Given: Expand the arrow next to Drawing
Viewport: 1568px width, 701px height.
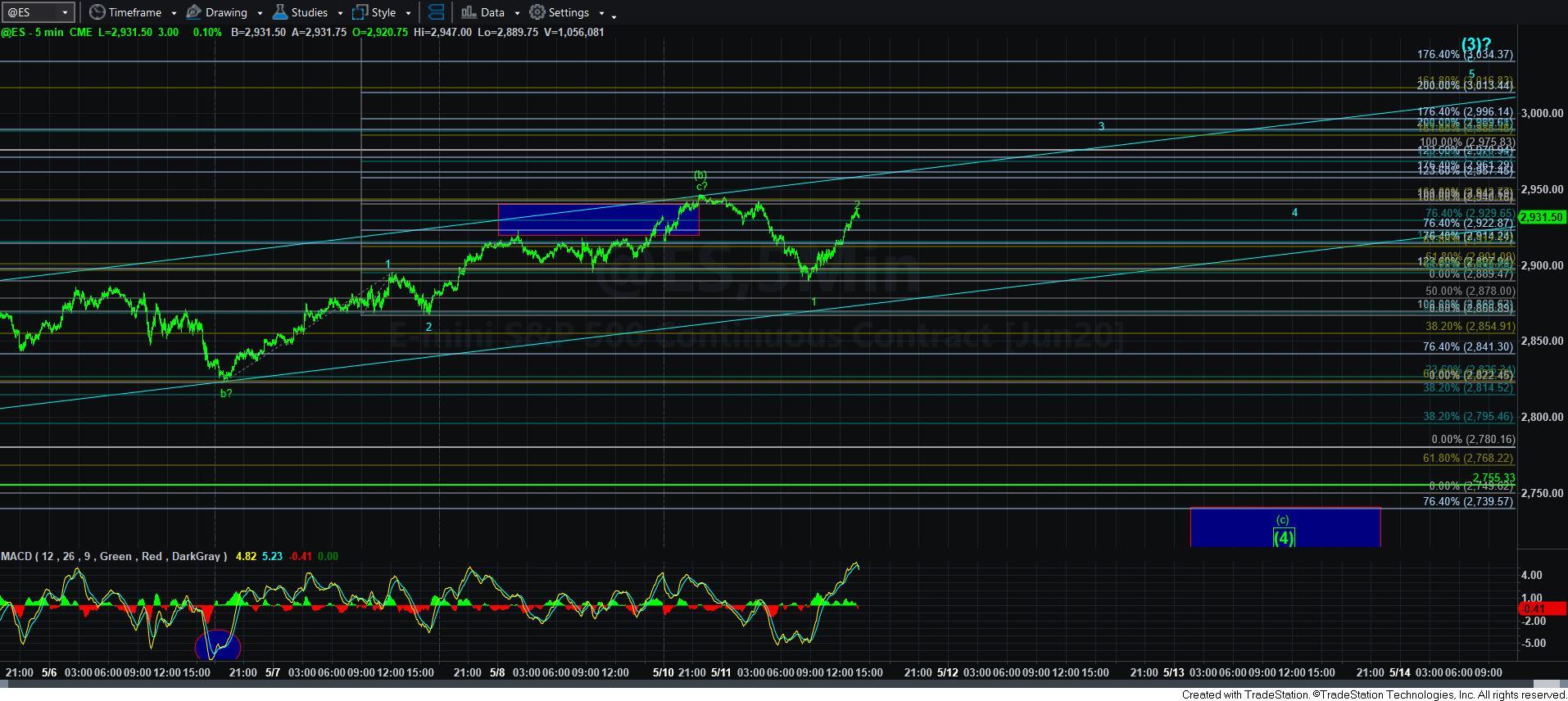Looking at the screenshot, I should (260, 13).
